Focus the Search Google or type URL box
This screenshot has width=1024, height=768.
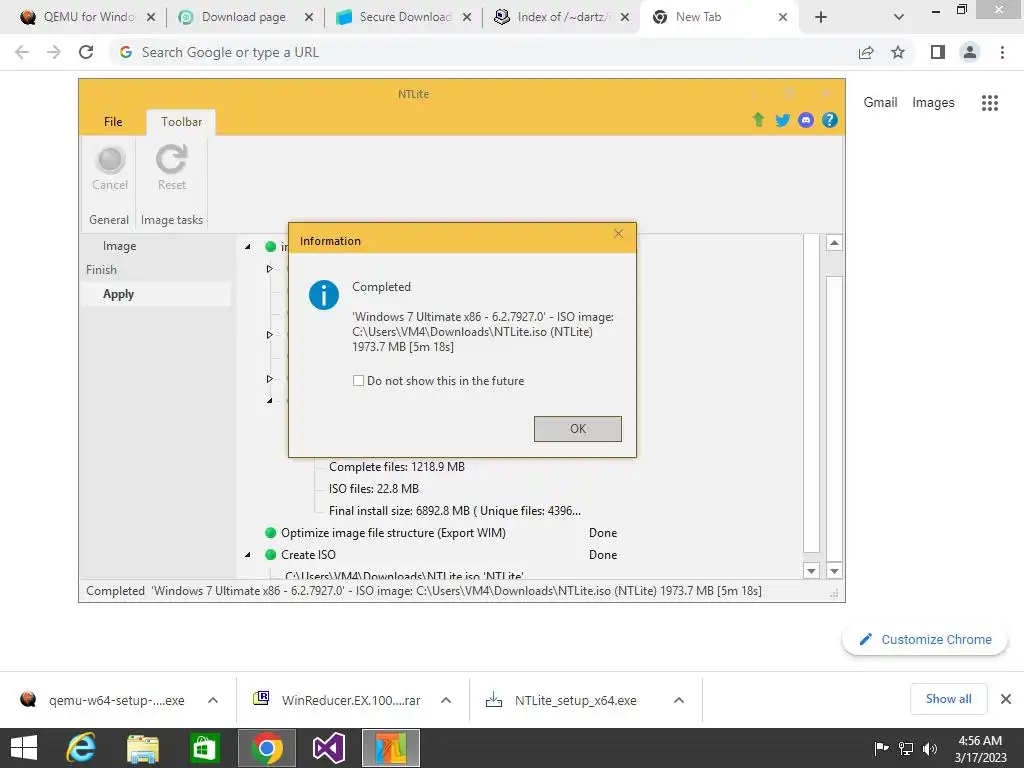click(x=483, y=52)
